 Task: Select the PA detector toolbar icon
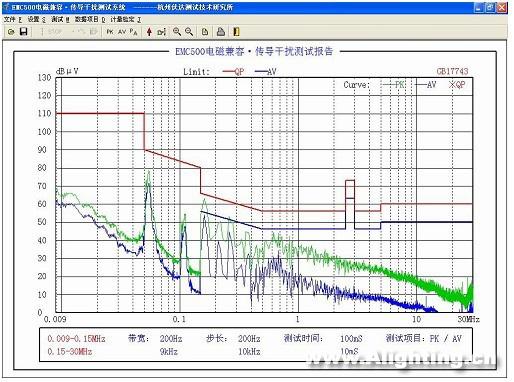134,32
